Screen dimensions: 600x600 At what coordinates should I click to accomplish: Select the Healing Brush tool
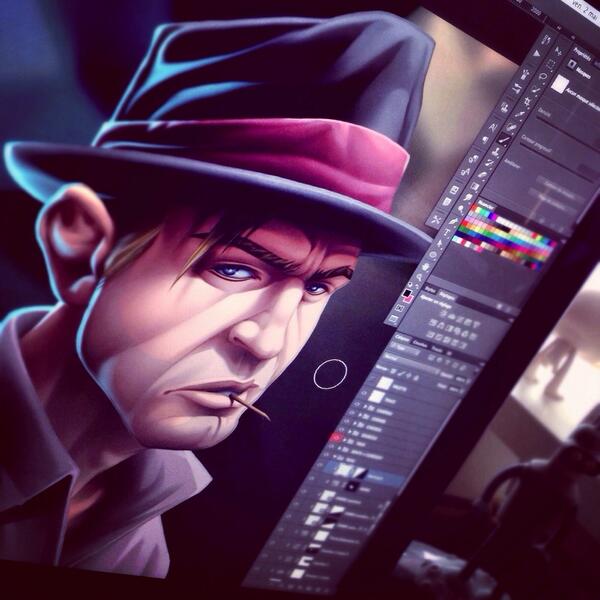[x=511, y=127]
